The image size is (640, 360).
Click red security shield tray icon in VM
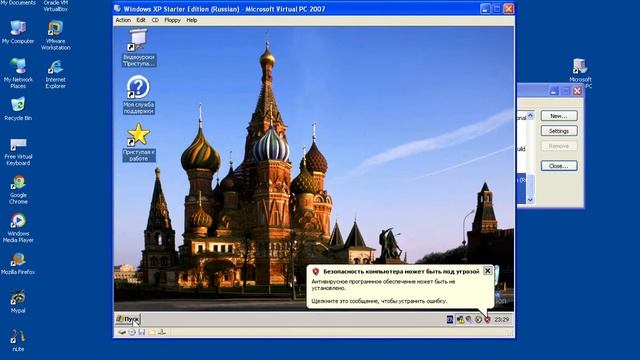[487, 320]
